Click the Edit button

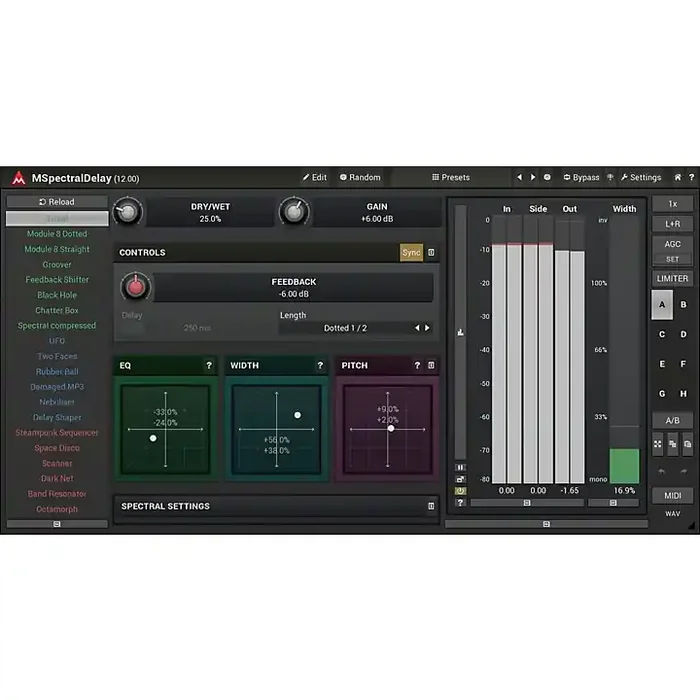pos(315,177)
